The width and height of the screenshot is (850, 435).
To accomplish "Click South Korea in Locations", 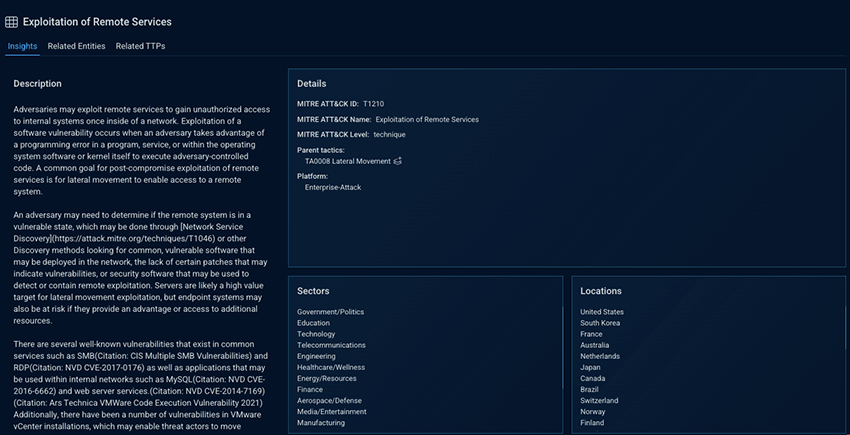I will 601,323.
